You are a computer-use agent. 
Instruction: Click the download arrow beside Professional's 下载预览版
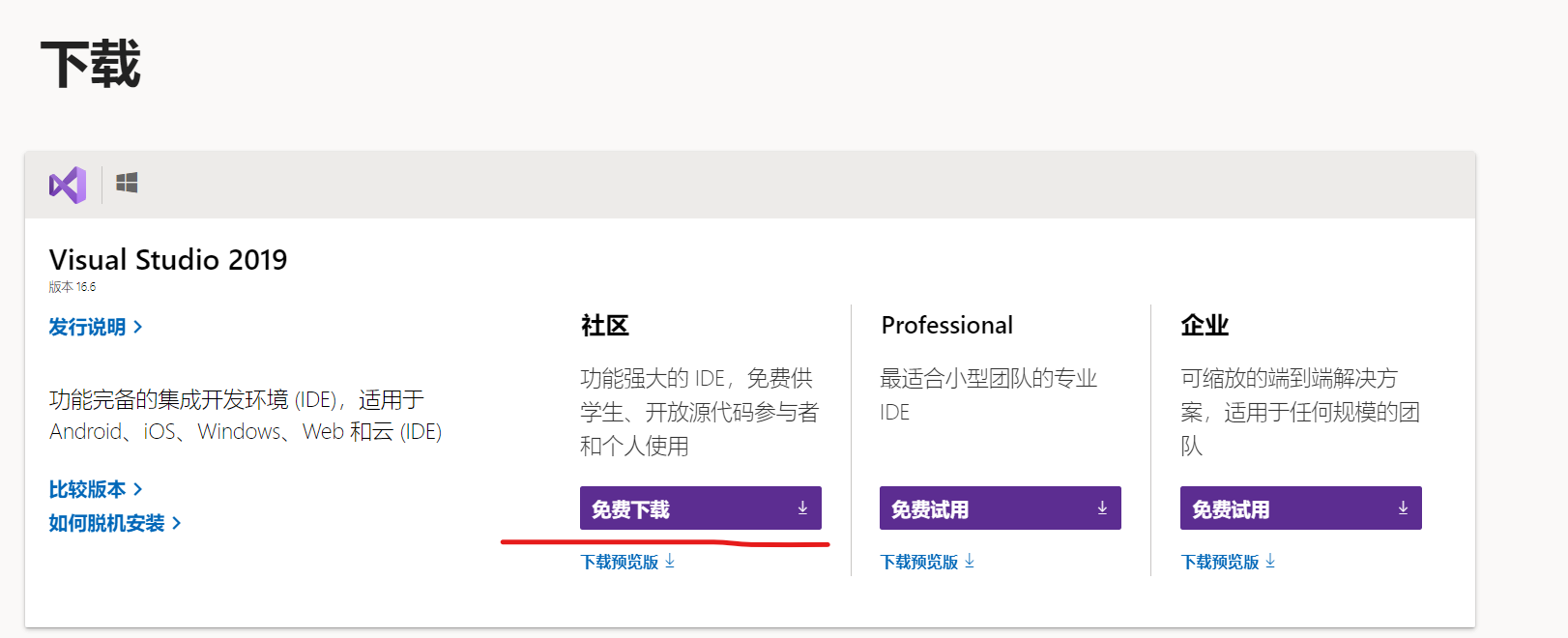click(970, 561)
